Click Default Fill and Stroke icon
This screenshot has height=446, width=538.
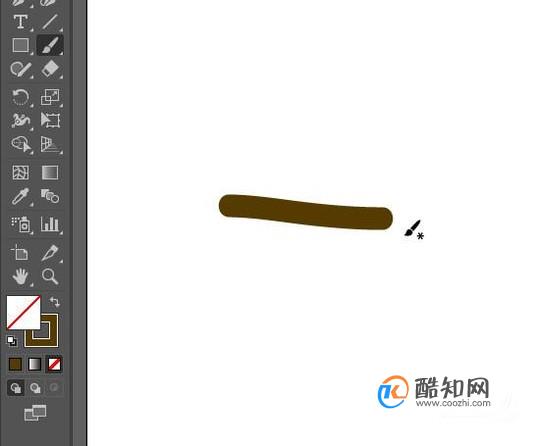12,341
